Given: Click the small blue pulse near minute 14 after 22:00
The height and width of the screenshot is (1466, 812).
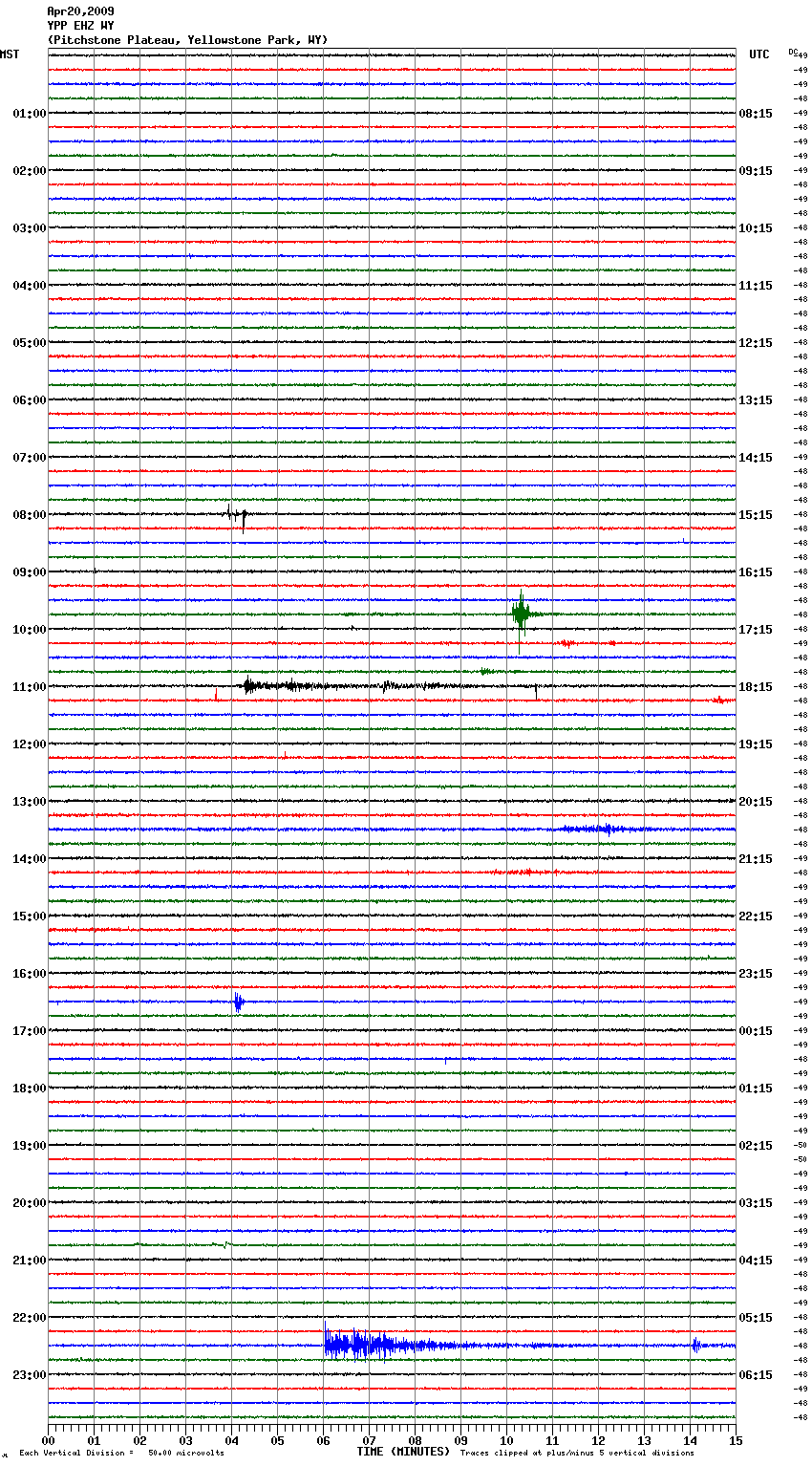Looking at the screenshot, I should click(695, 1345).
